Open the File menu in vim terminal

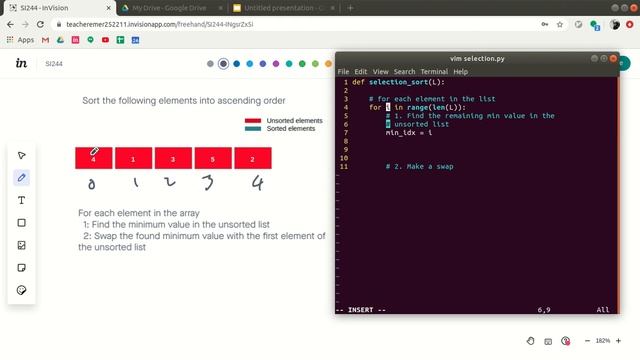coord(343,71)
